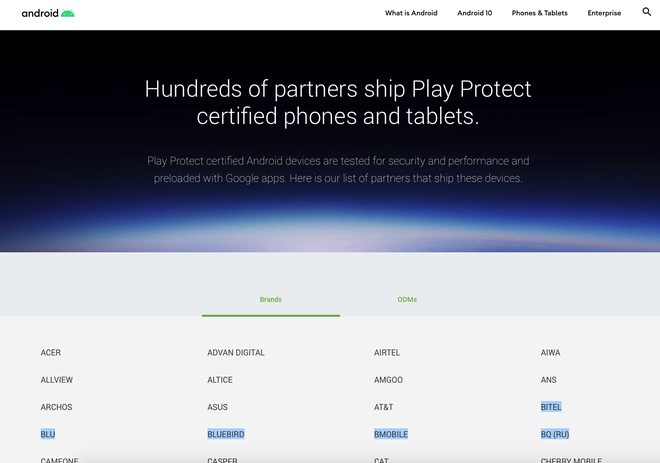Screen dimensions: 660x463
Task: Click the ALLVIEW brand entry
Action: pyautogui.click(x=56, y=380)
